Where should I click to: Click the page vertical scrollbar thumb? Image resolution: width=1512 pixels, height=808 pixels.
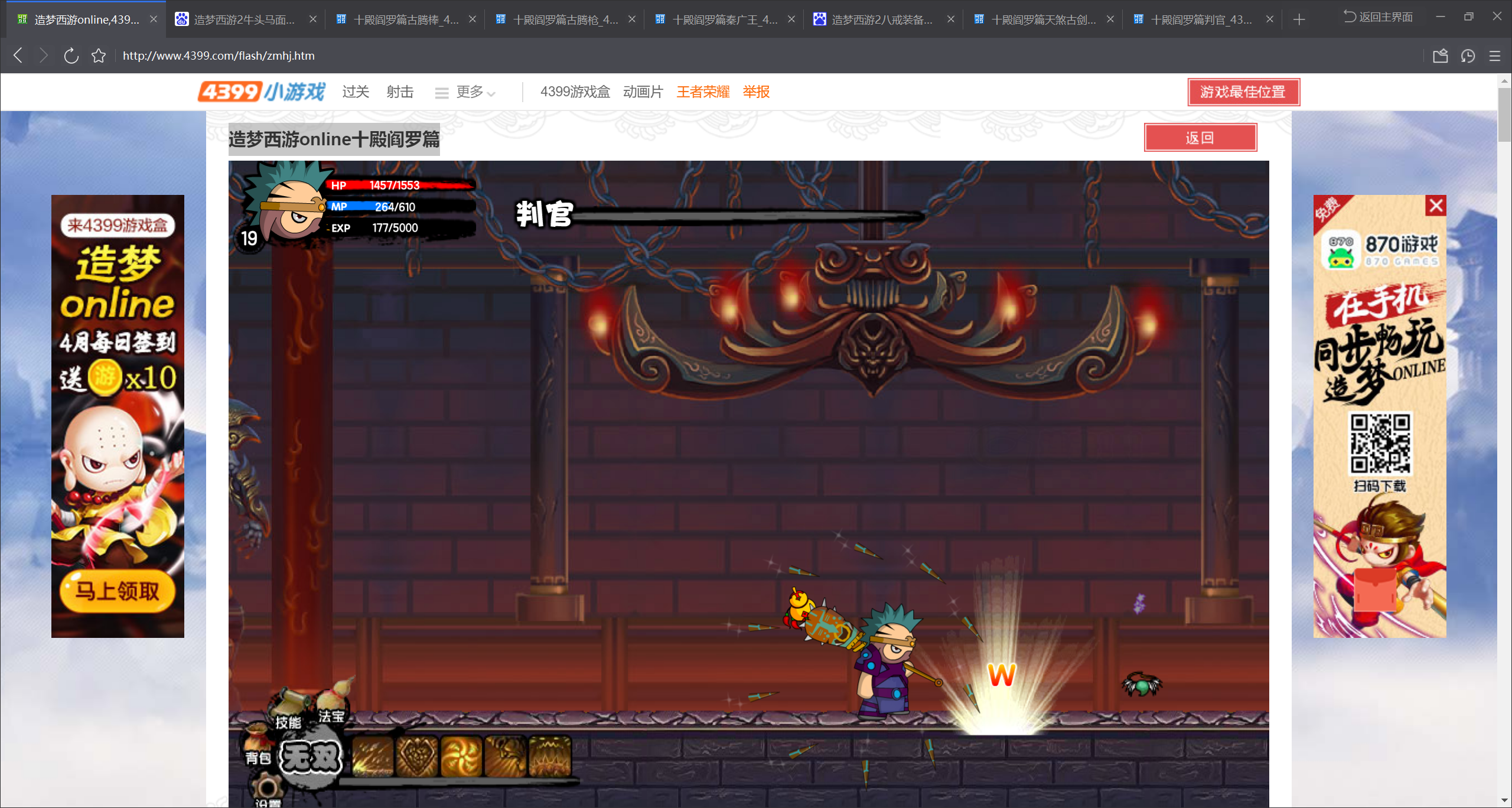tap(1504, 115)
